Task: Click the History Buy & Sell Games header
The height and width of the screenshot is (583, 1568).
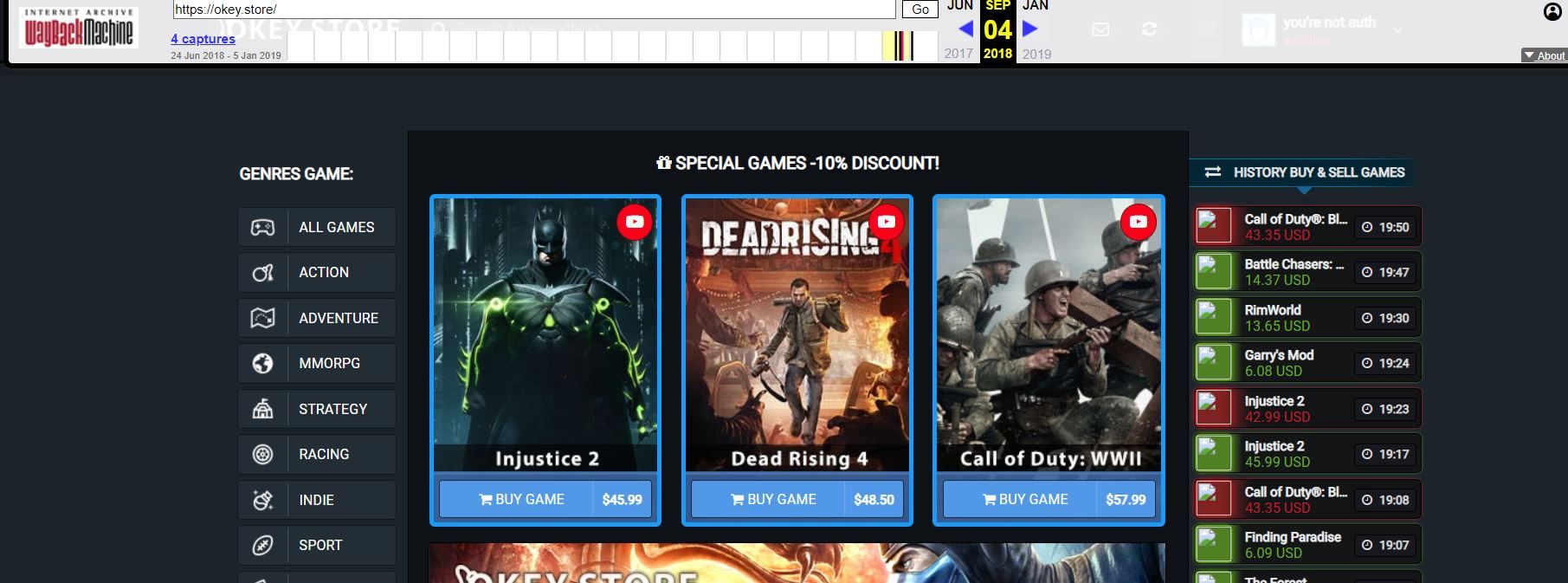Action: 1305,172
